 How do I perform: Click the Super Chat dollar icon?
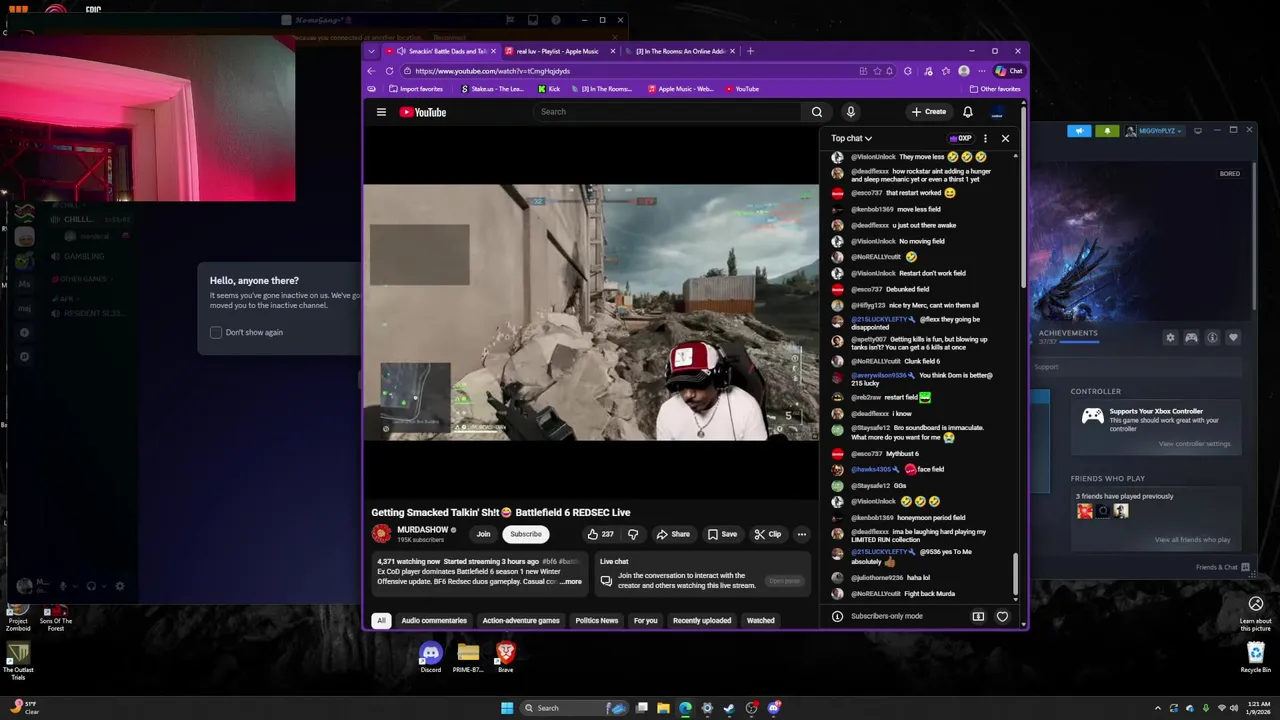point(978,616)
